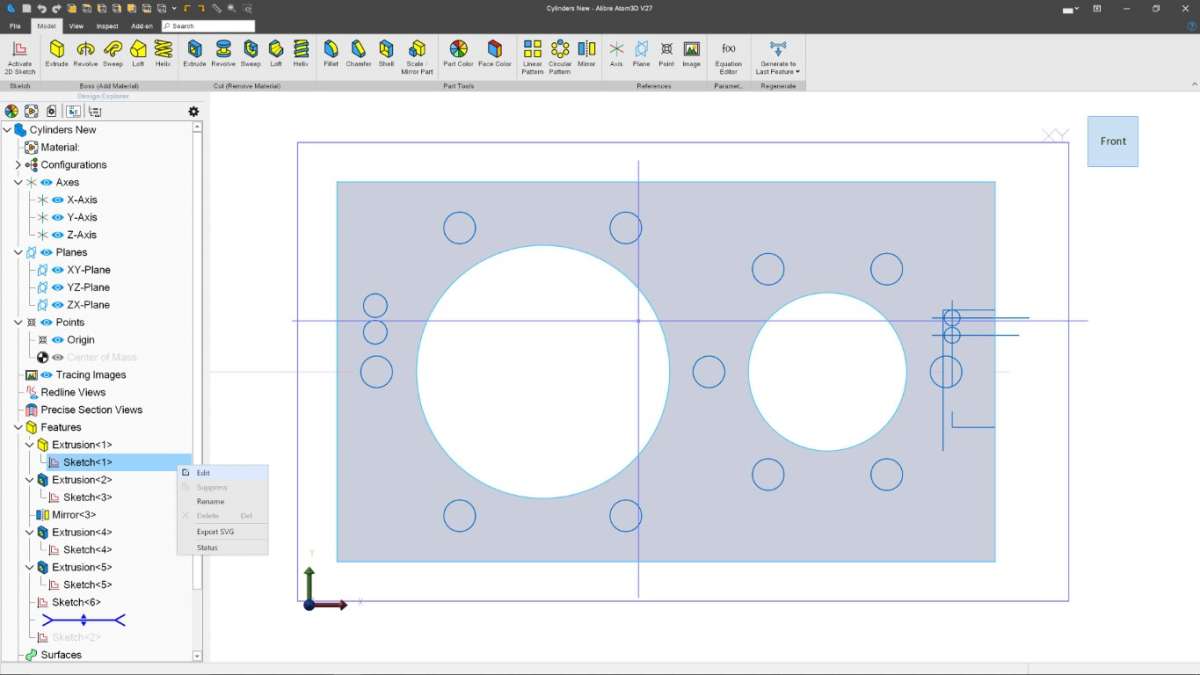Collapse the Planes node

18,252
